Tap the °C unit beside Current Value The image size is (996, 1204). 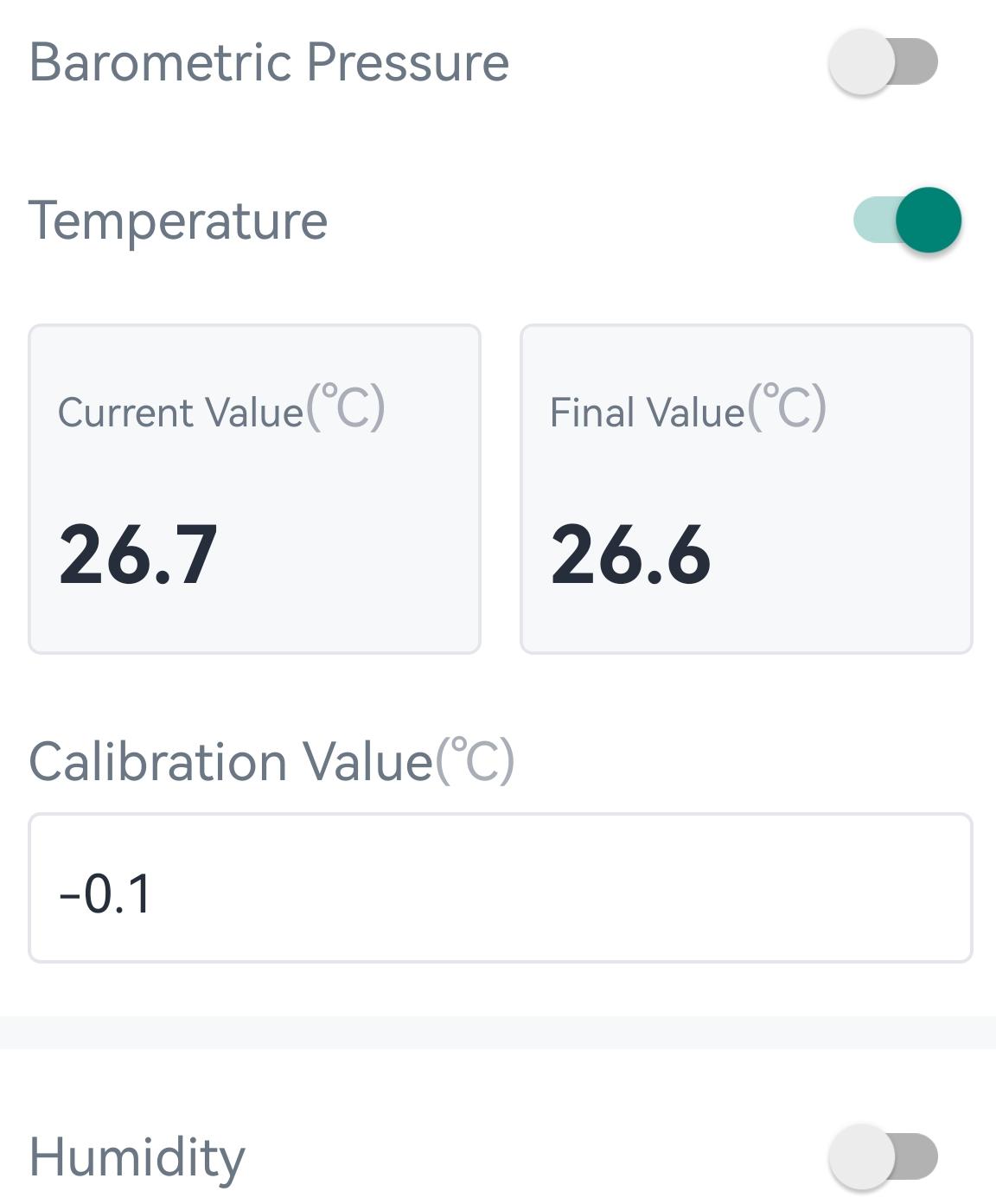pos(345,408)
